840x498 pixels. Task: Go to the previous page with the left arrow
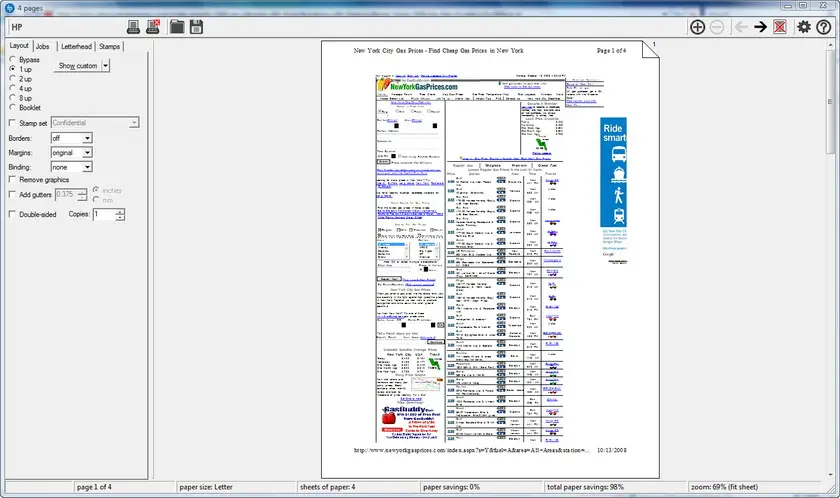click(x=741, y=27)
